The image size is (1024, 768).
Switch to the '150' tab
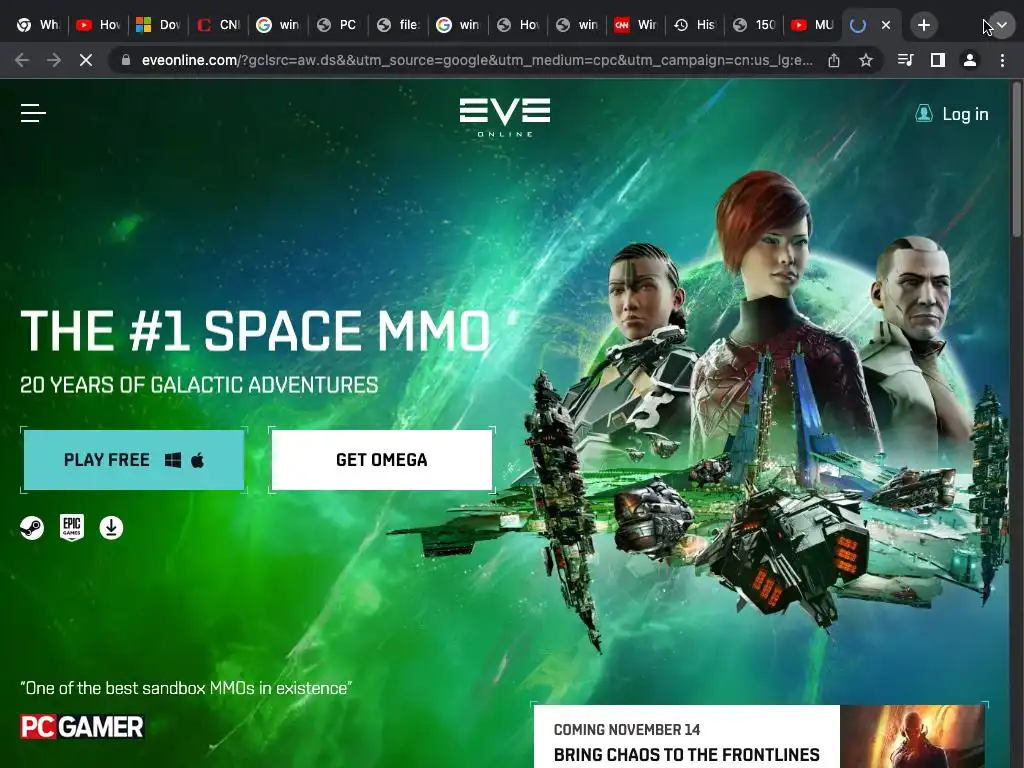(x=756, y=25)
